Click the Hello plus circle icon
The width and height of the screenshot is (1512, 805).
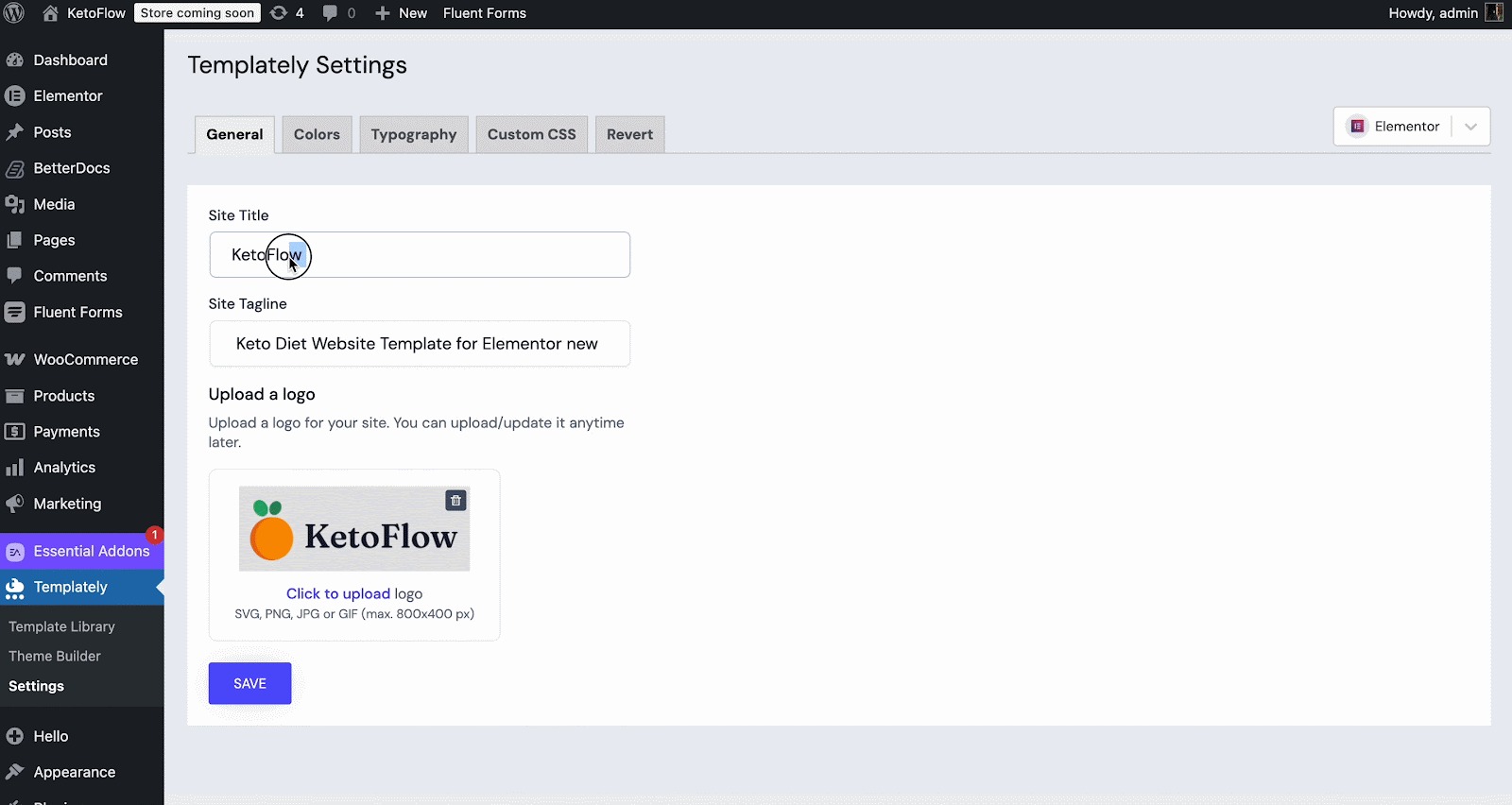coord(14,736)
